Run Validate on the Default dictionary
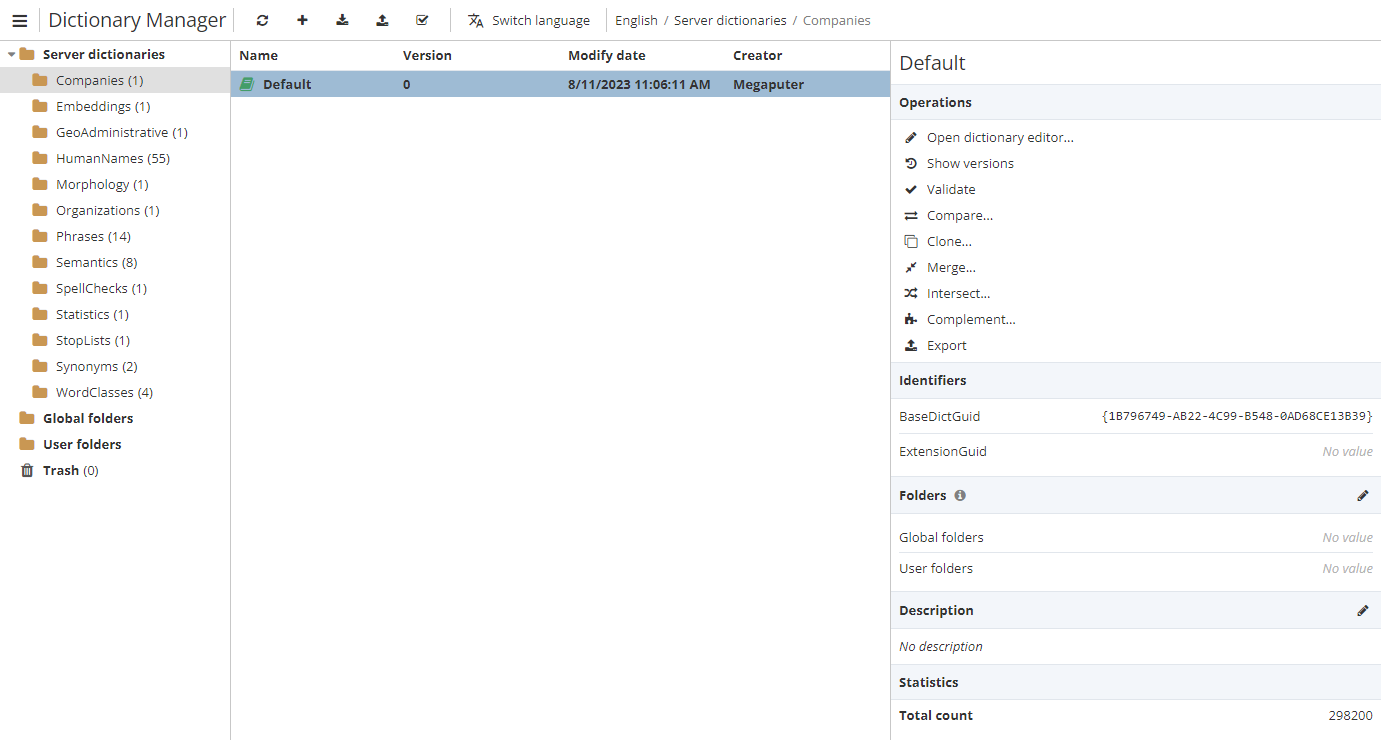Image resolution: width=1381 pixels, height=740 pixels. tap(949, 188)
